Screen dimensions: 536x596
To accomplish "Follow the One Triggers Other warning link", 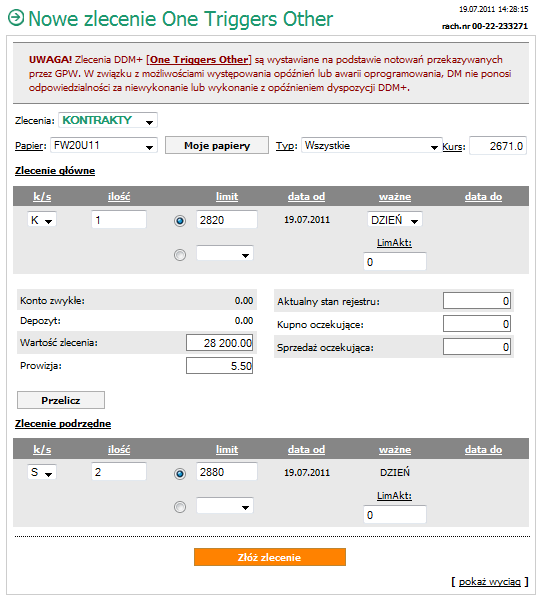I will pyautogui.click(x=199, y=60).
